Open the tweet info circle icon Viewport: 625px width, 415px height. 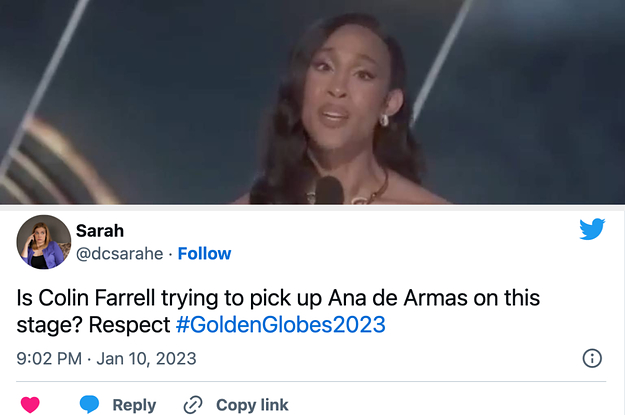click(x=591, y=358)
